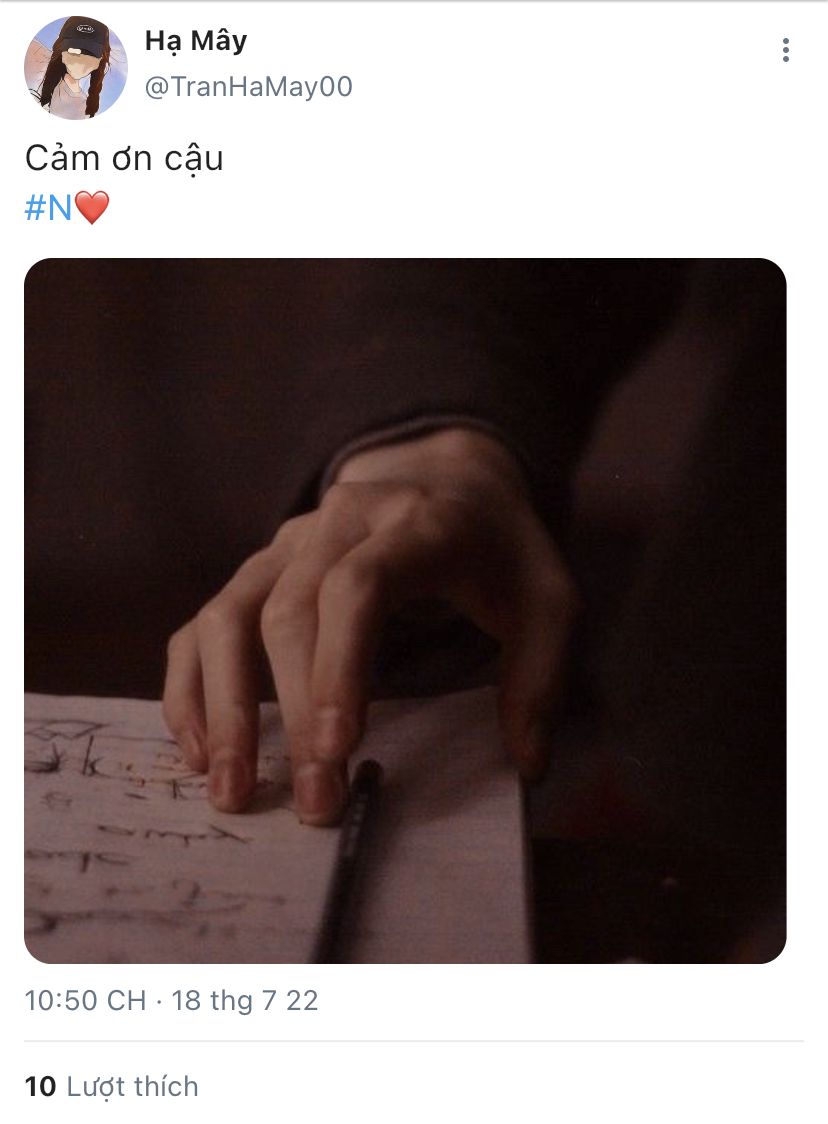
Task: Select the display name Hạ Mây
Action: click(196, 41)
